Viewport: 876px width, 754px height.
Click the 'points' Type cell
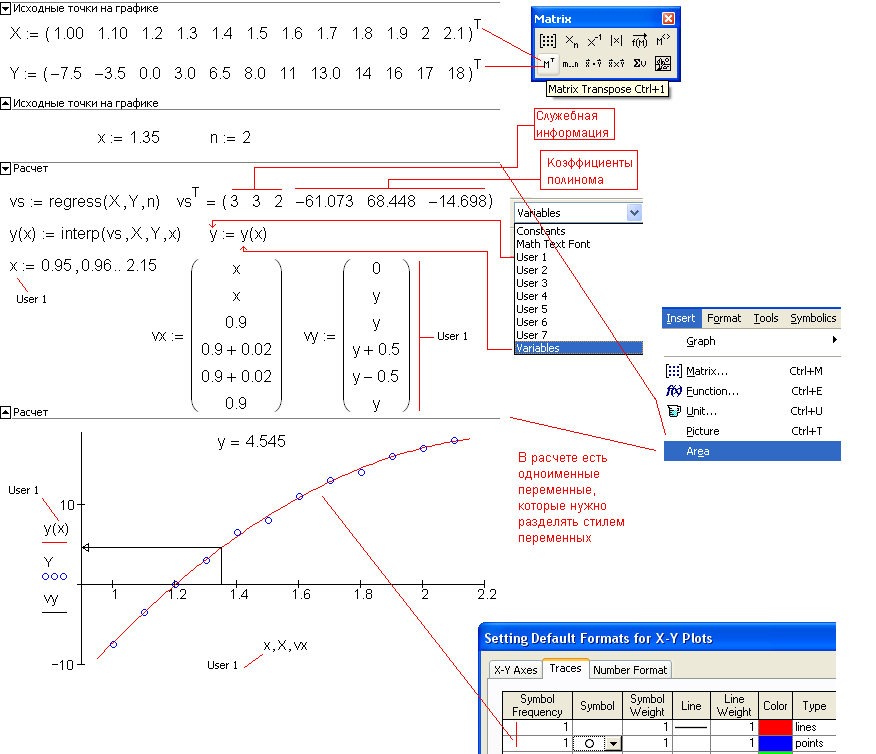(814, 743)
